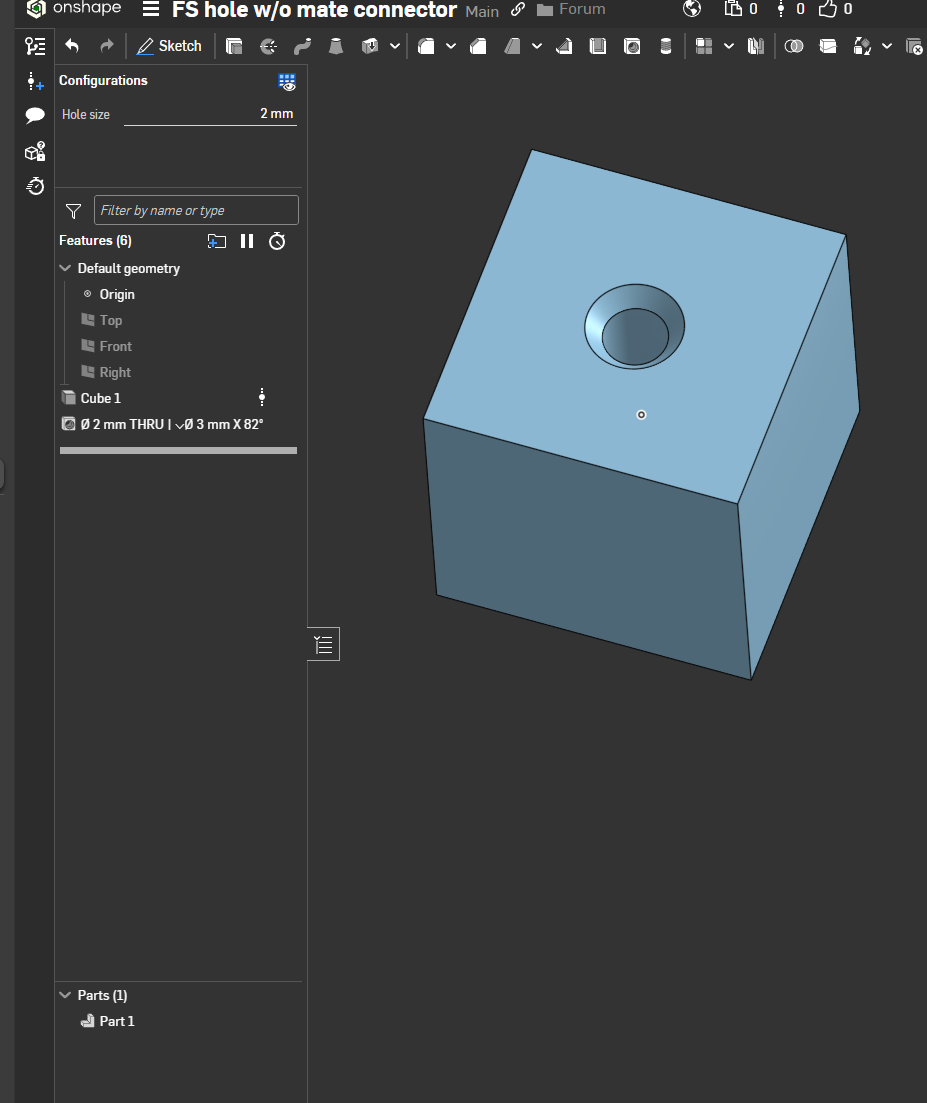Select the Thicken tool
This screenshot has height=1103, width=927.
point(370,46)
